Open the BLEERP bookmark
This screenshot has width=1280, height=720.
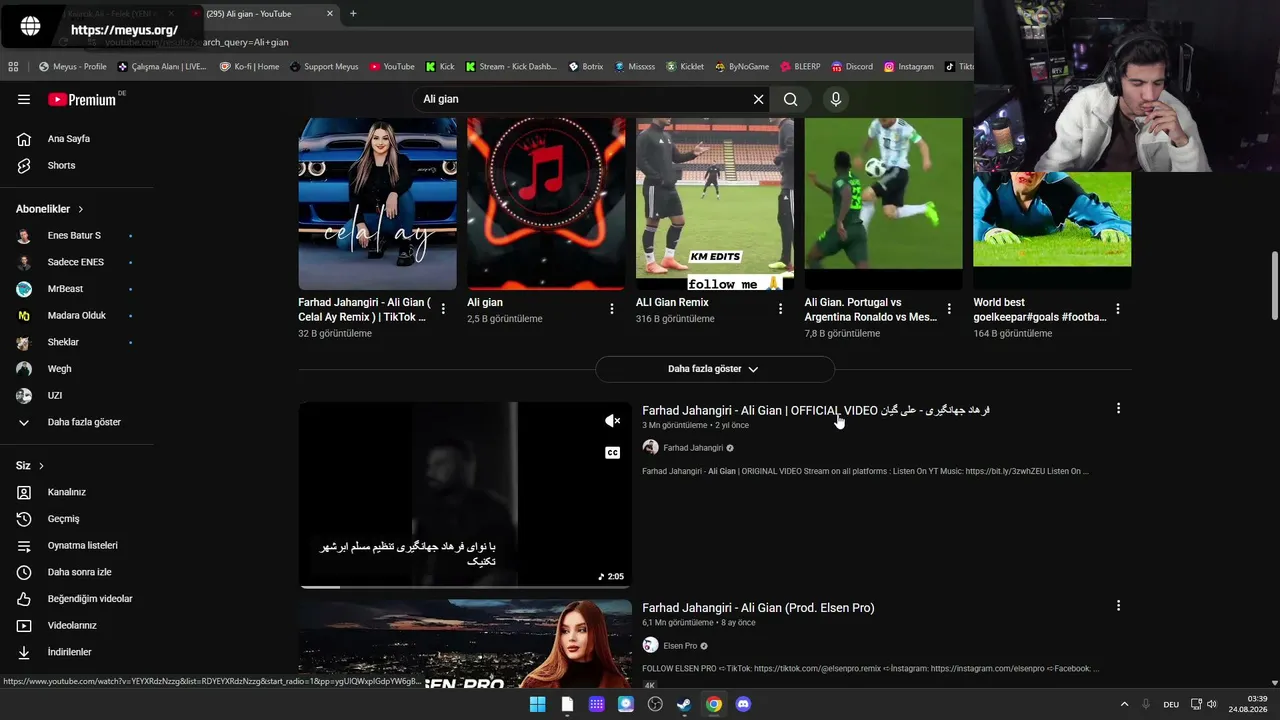pyautogui.click(x=799, y=67)
